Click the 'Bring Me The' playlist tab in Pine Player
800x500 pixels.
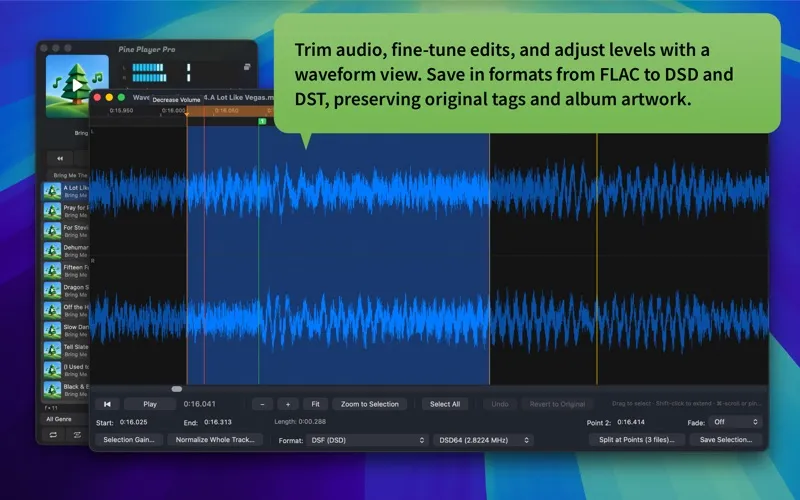tap(70, 175)
